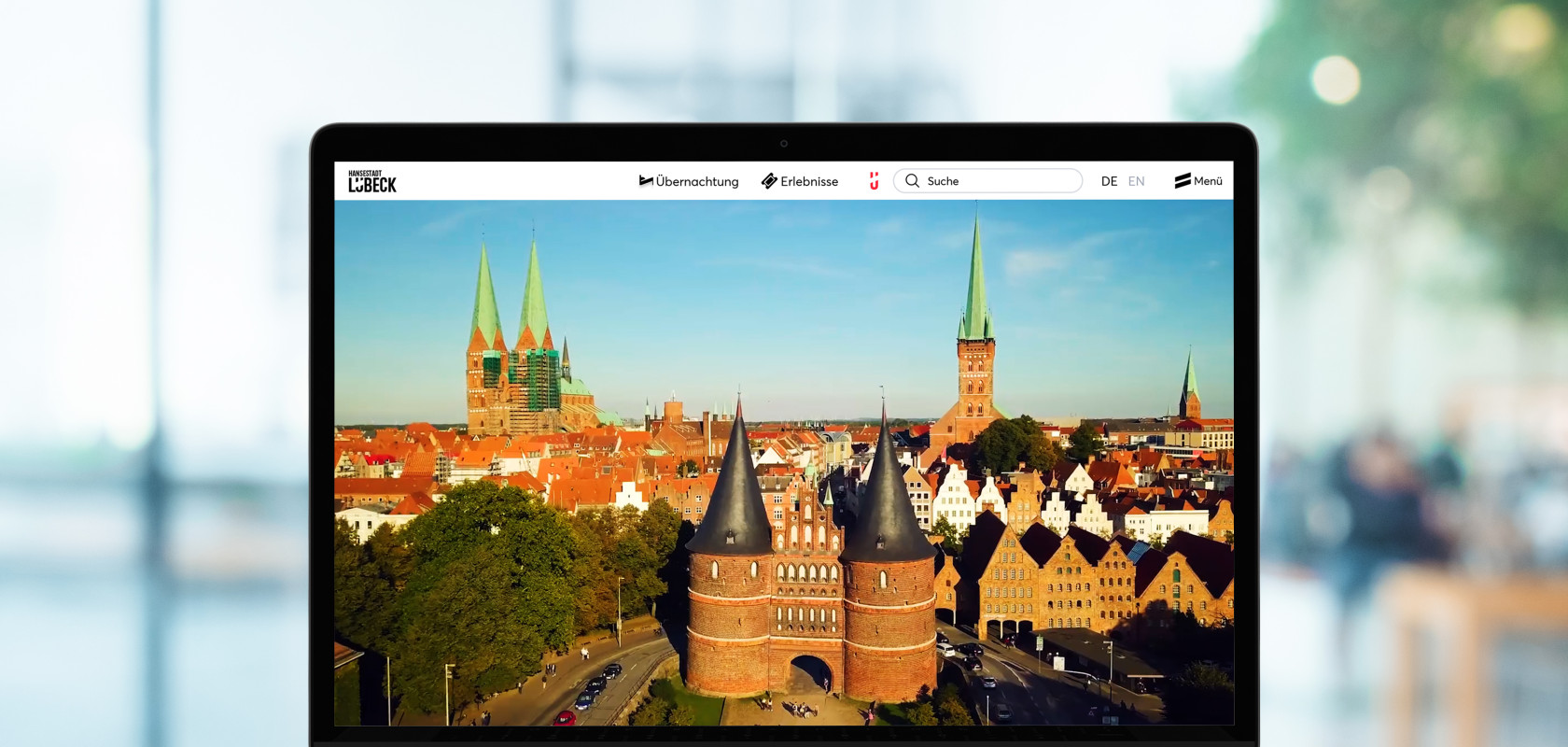Switch language to EN

click(1136, 181)
